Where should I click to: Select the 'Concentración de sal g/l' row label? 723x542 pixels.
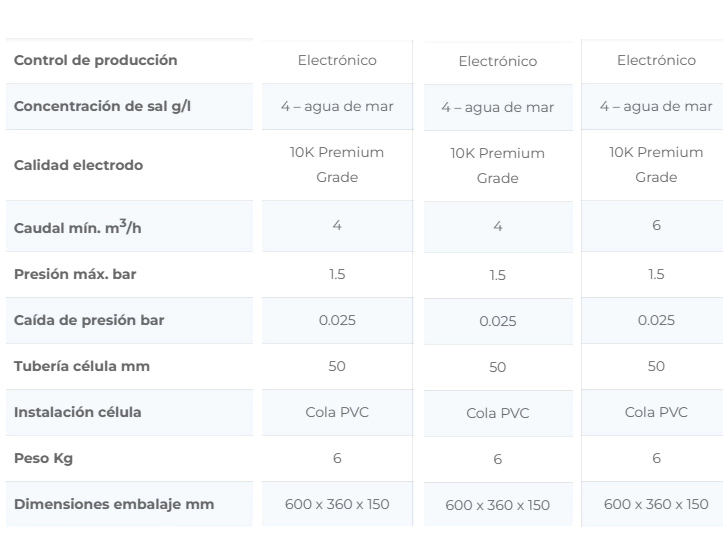coord(101,107)
